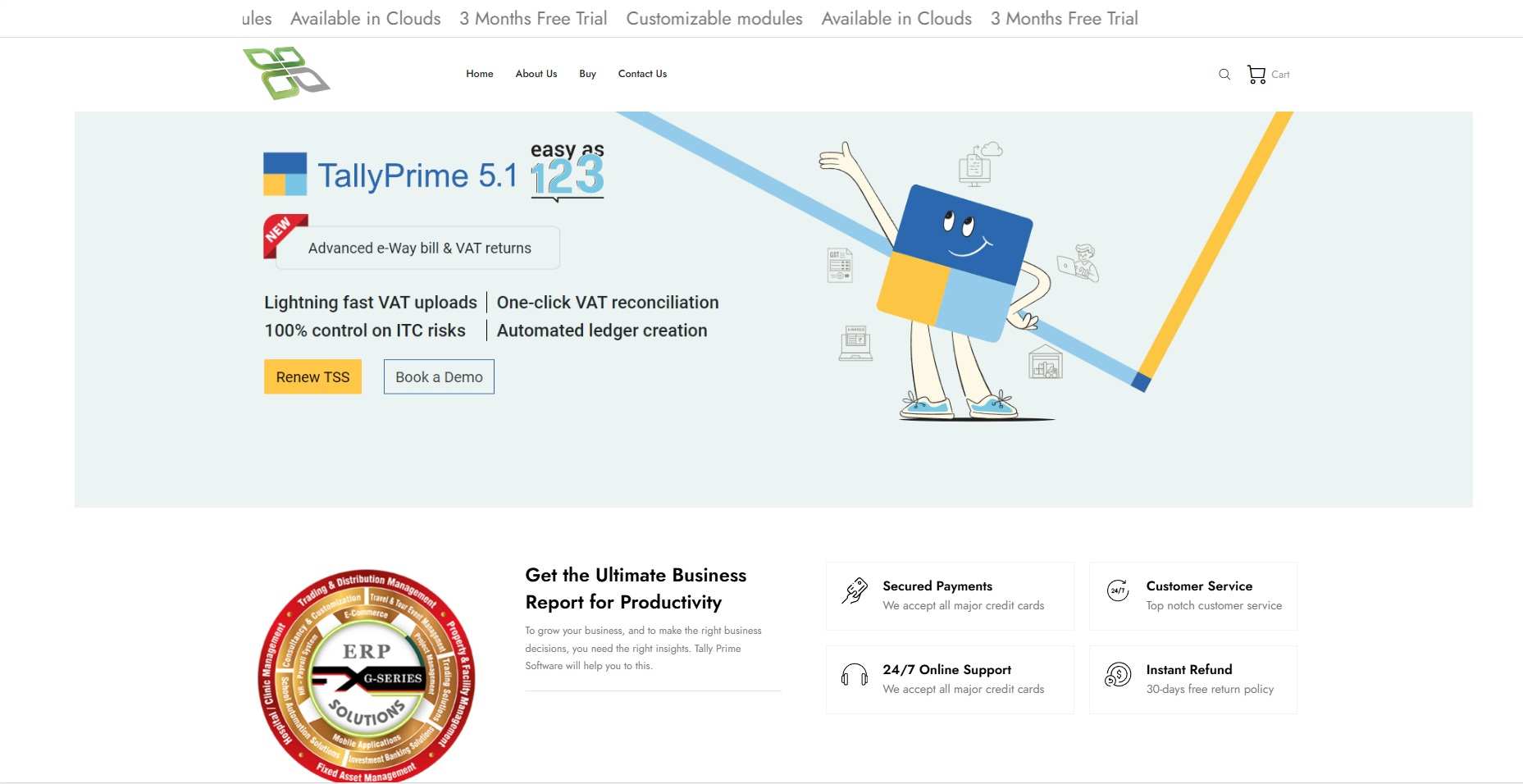Click the green site logo
The image size is (1523, 784).
[x=286, y=73]
